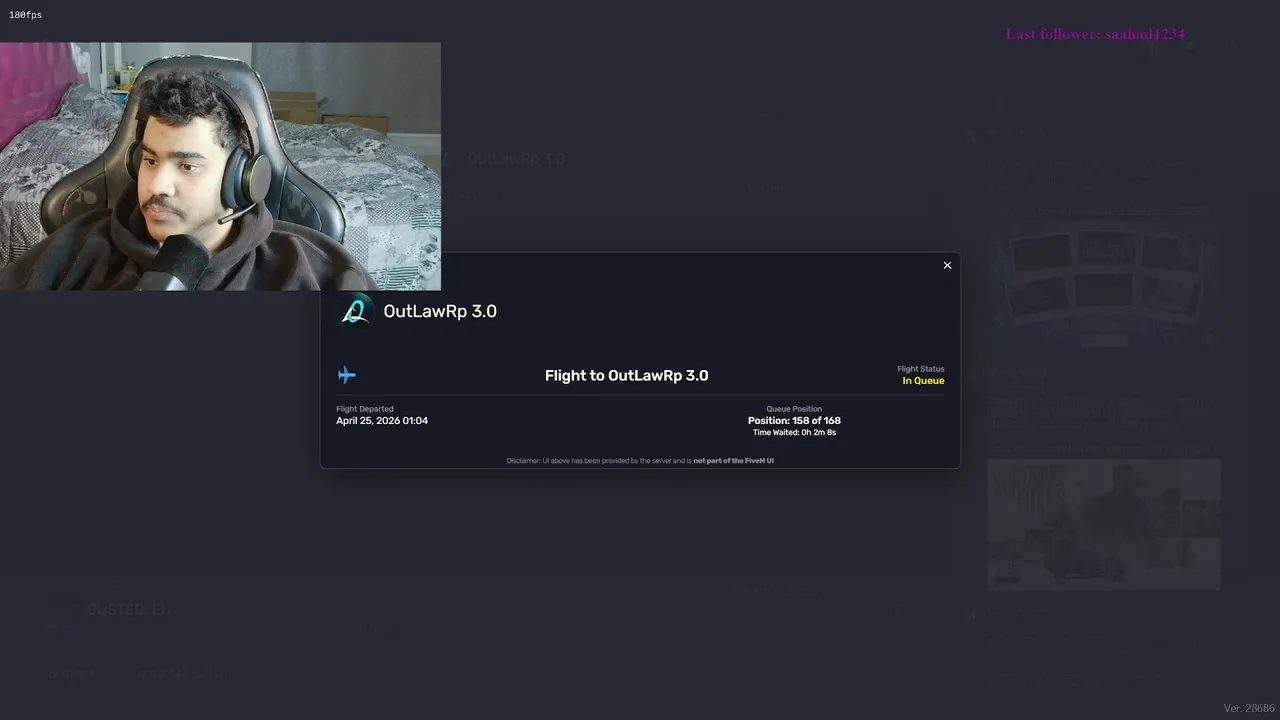Click the OutLawRp 3.0 server logo

(x=355, y=311)
